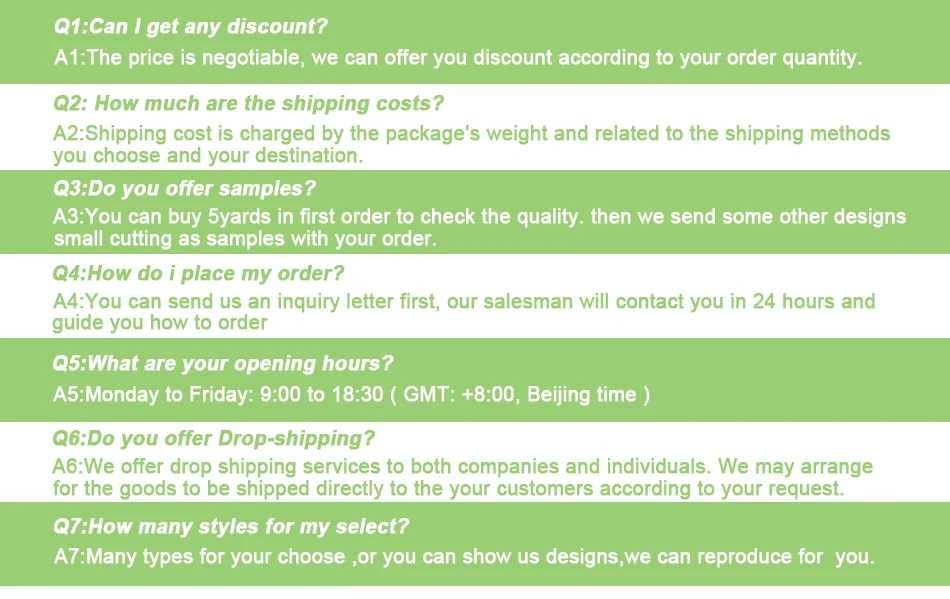Select the A2 shipping cost answer paragraph
The height and width of the screenshot is (599, 950).
[x=471, y=144]
